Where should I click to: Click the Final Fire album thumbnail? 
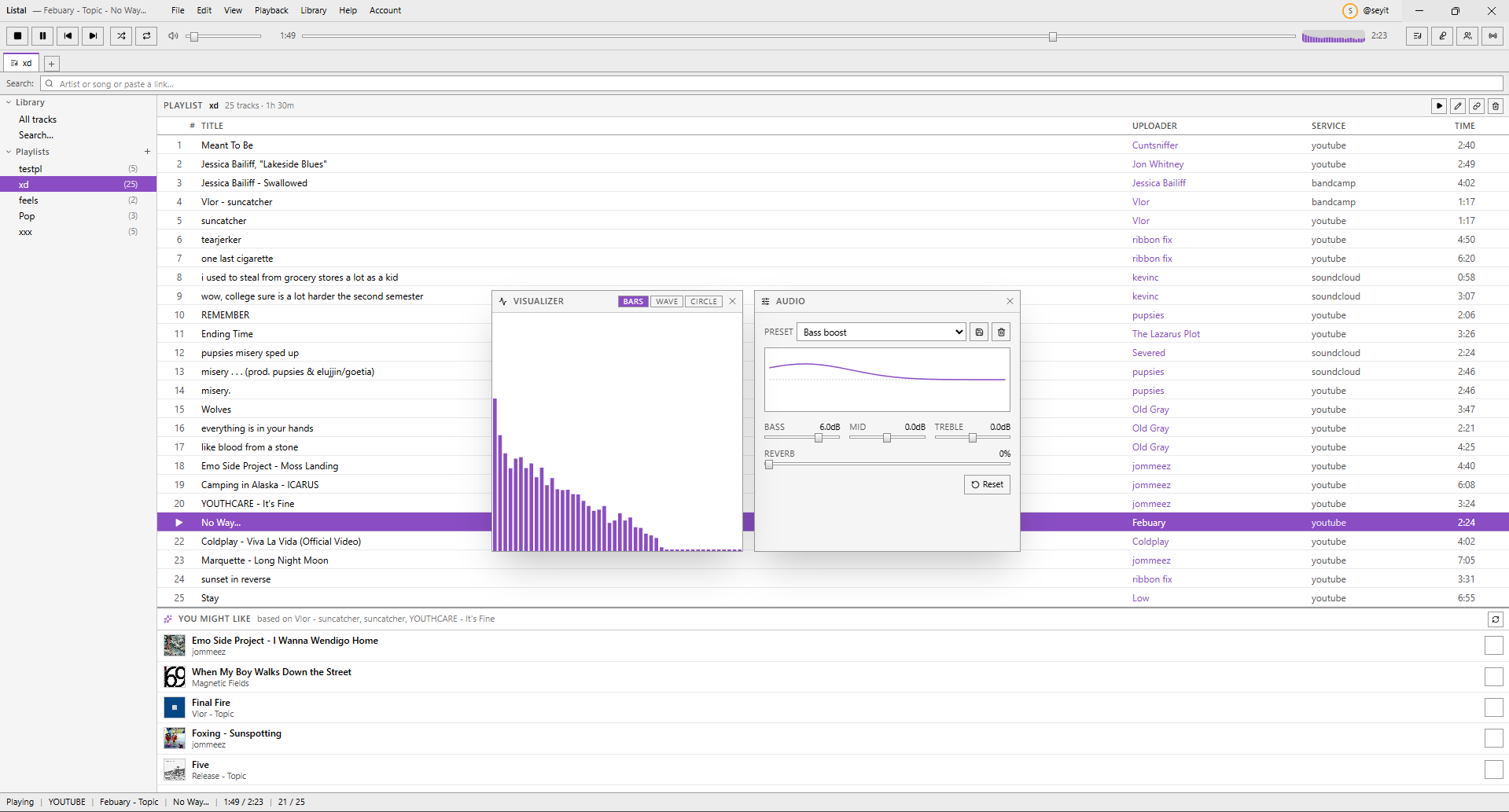175,707
